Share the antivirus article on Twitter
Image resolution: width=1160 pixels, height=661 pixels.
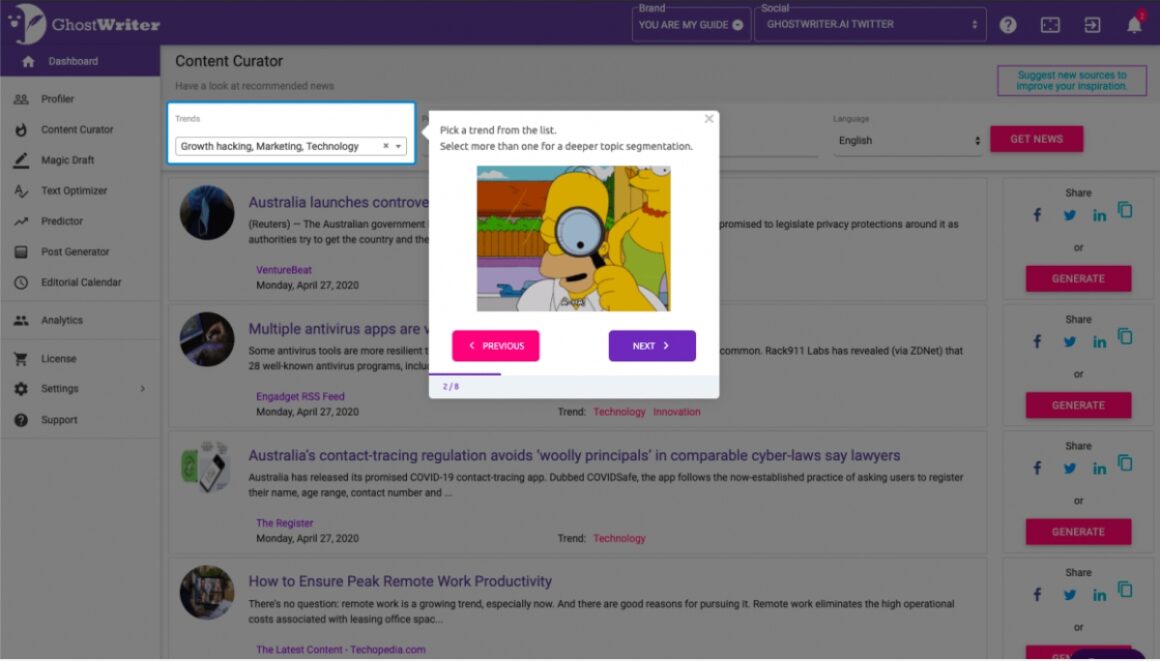pyautogui.click(x=1069, y=341)
